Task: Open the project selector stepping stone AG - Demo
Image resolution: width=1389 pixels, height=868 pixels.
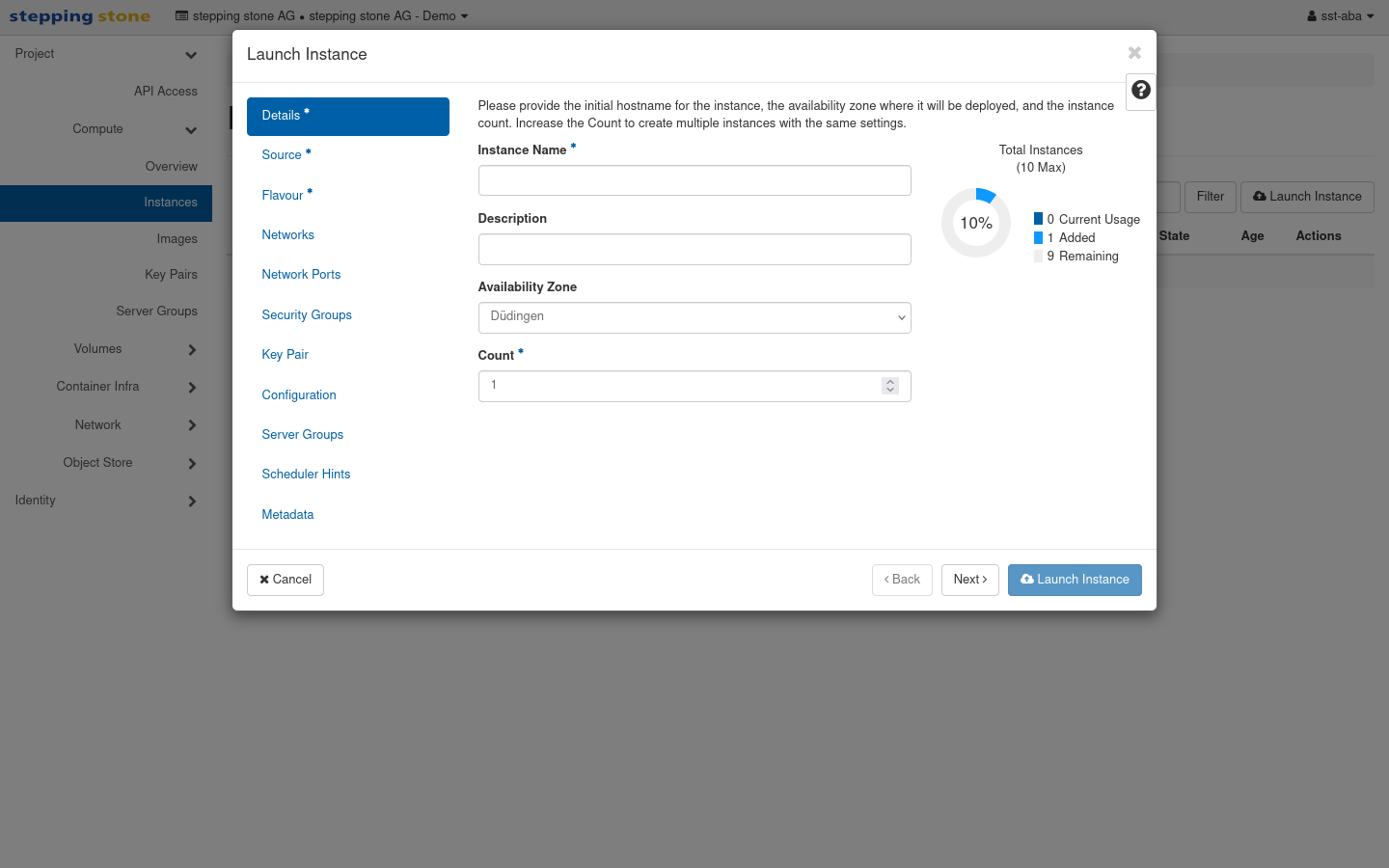Action: pos(321,16)
